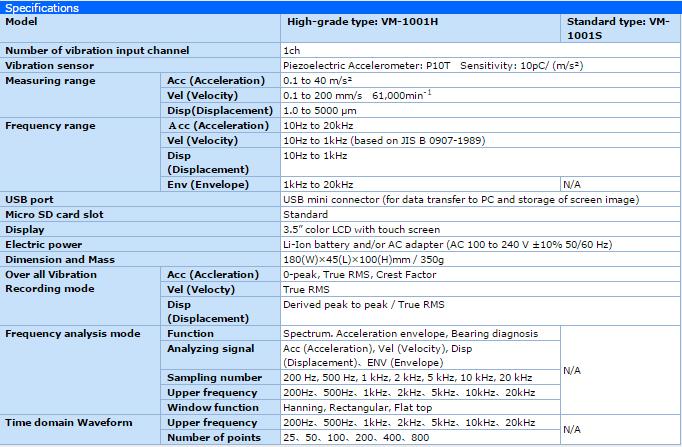Click Acc (Accleration) recording mode label
The width and height of the screenshot is (682, 447).
213,274
